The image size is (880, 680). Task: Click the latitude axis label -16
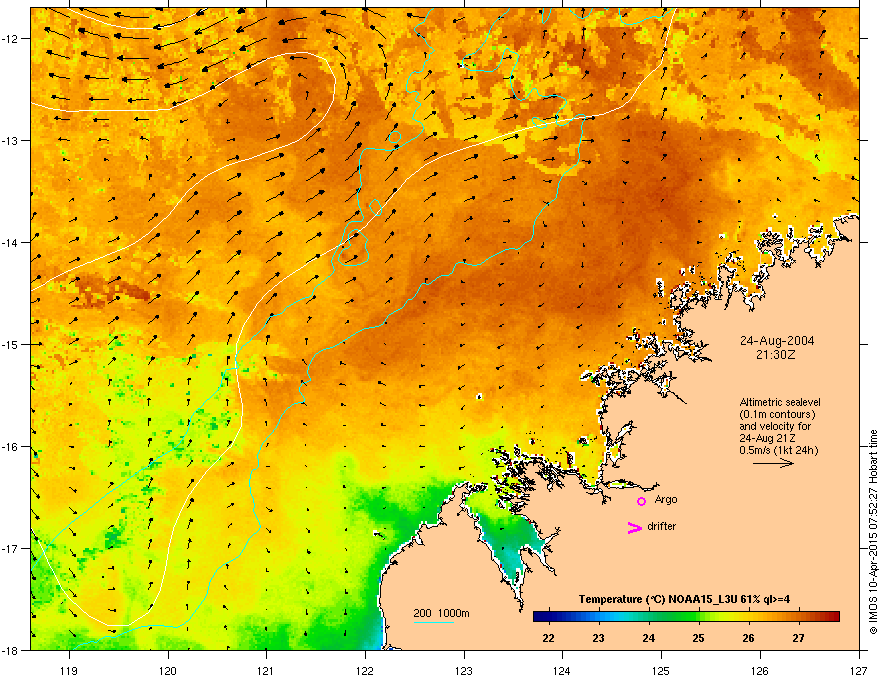tap(10, 447)
